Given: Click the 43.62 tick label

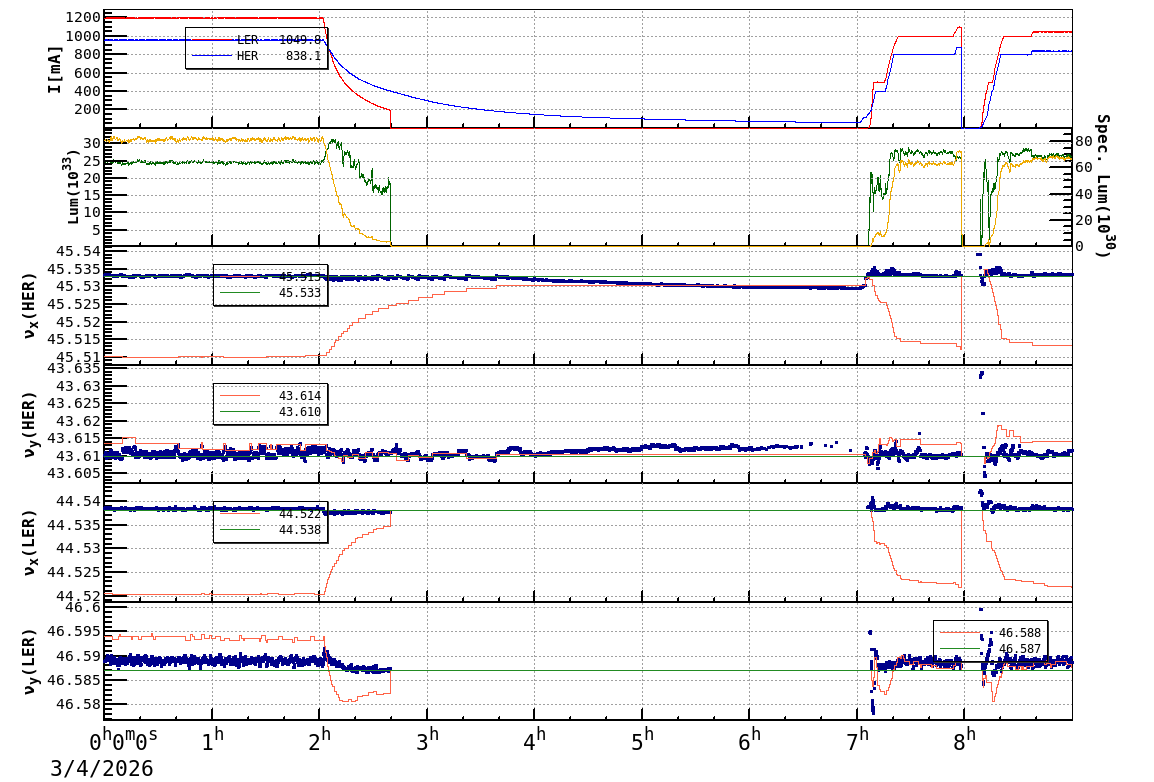Looking at the screenshot, I should (x=78, y=421).
